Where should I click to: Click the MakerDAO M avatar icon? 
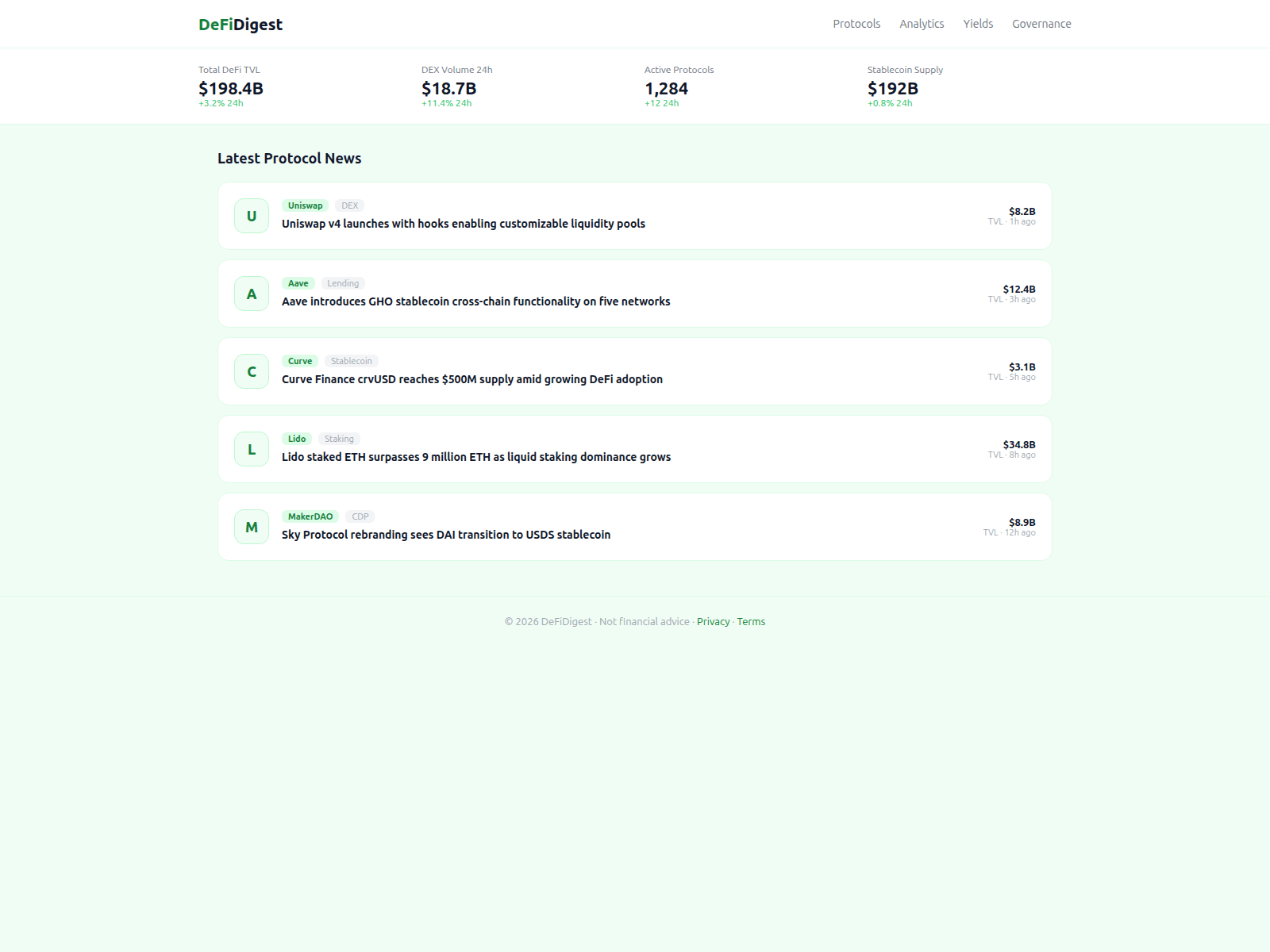(252, 527)
